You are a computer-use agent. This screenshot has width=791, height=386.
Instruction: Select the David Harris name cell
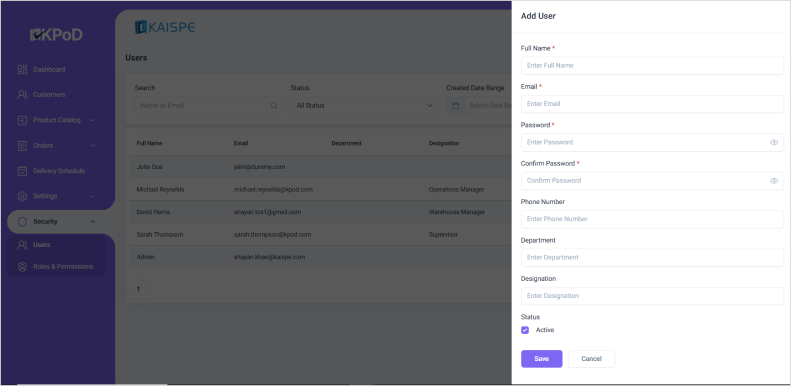pos(153,212)
